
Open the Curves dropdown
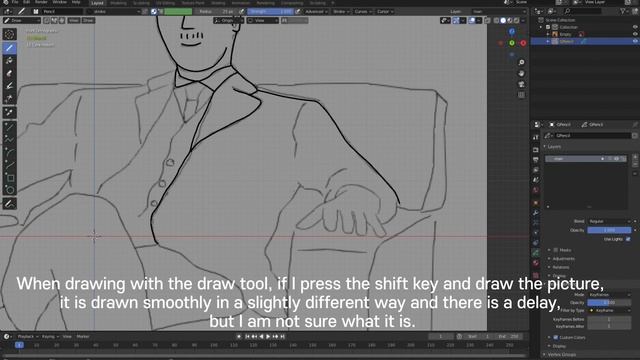click(x=362, y=11)
